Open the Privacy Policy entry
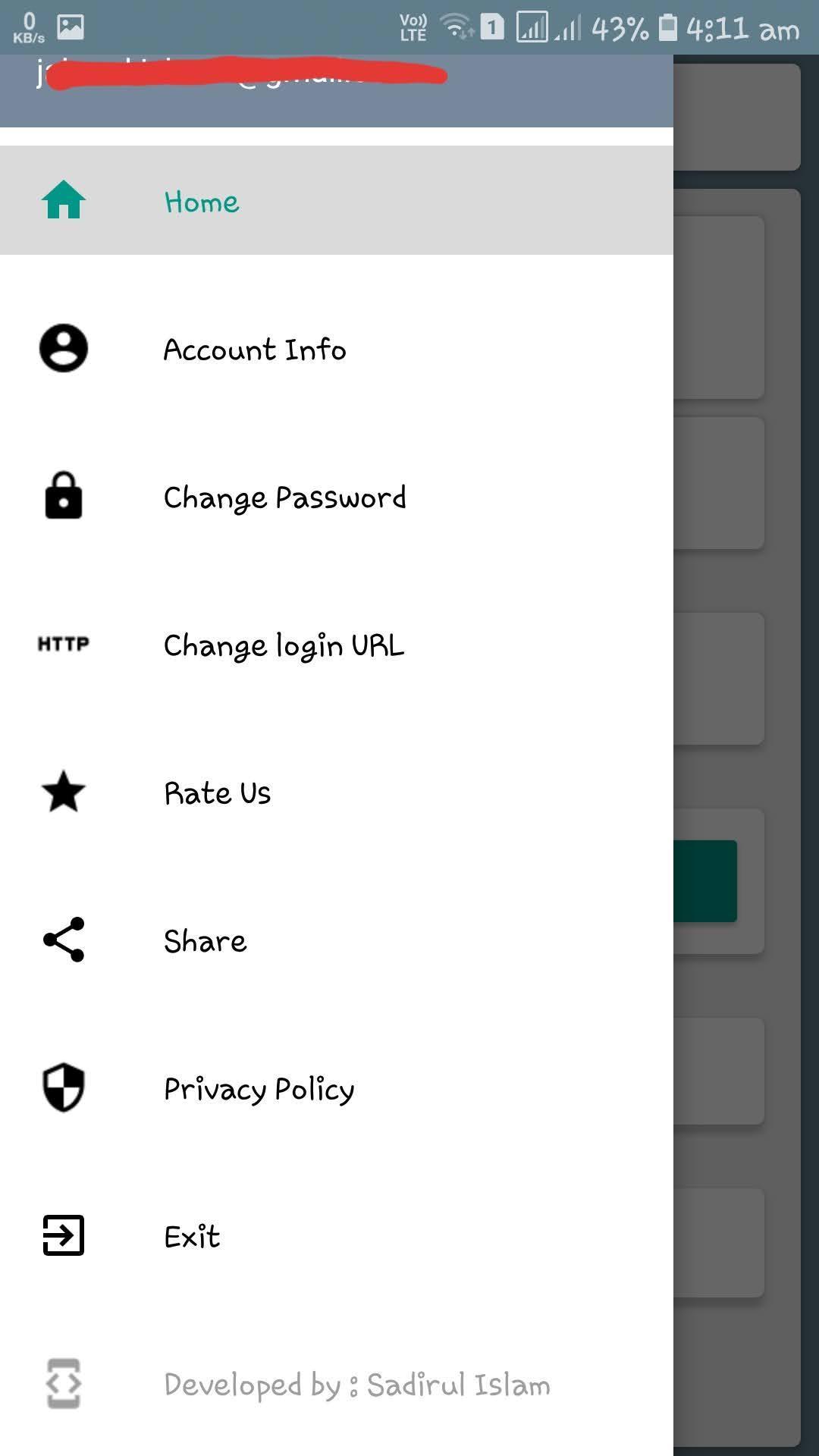 337,1088
